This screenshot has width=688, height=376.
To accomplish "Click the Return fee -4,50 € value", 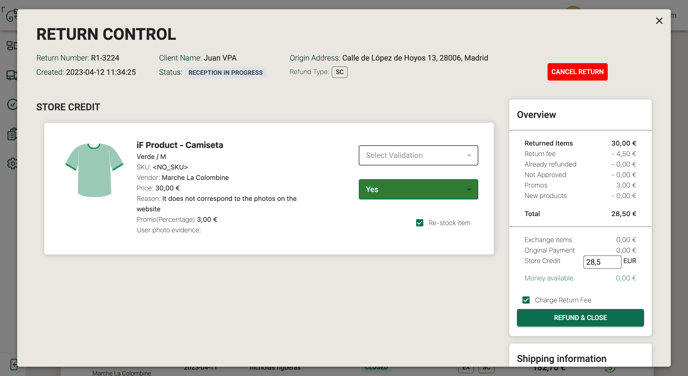I will tap(624, 154).
